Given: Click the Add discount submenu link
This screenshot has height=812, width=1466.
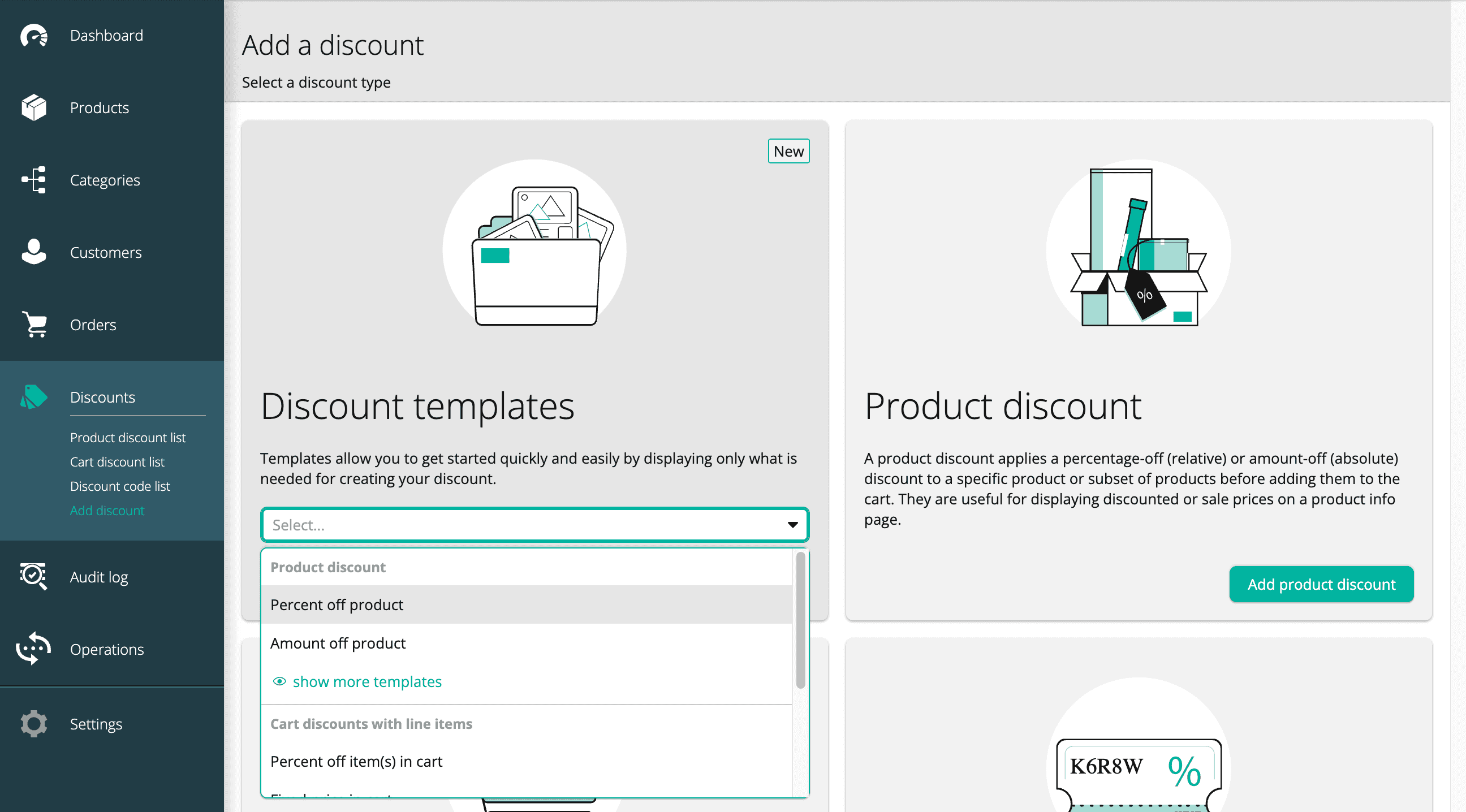Looking at the screenshot, I should click(107, 511).
